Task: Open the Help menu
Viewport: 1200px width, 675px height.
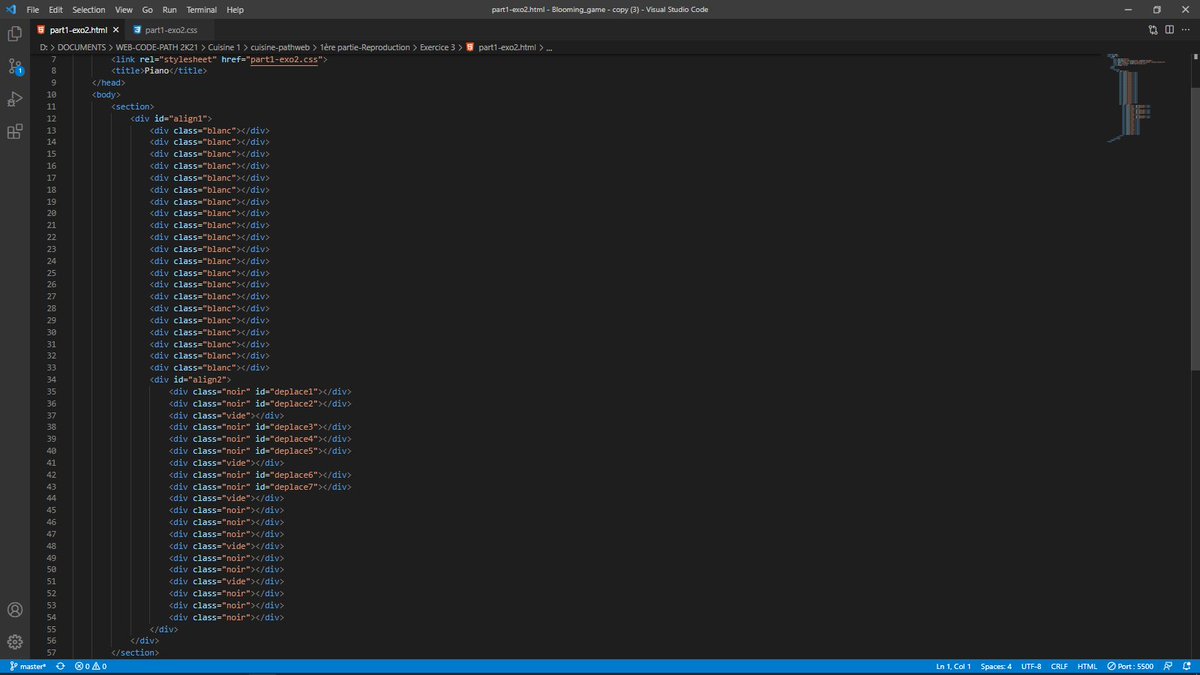Action: click(235, 9)
